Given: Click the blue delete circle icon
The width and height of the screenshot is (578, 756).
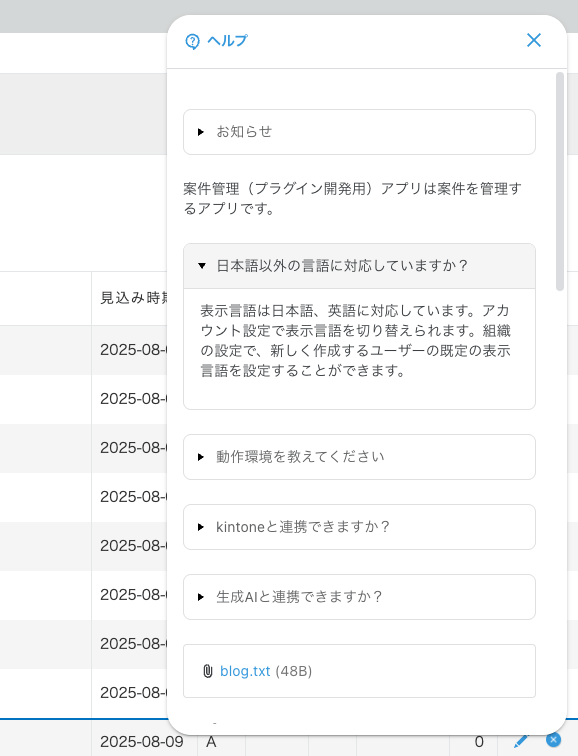Looking at the screenshot, I should coord(553,740).
